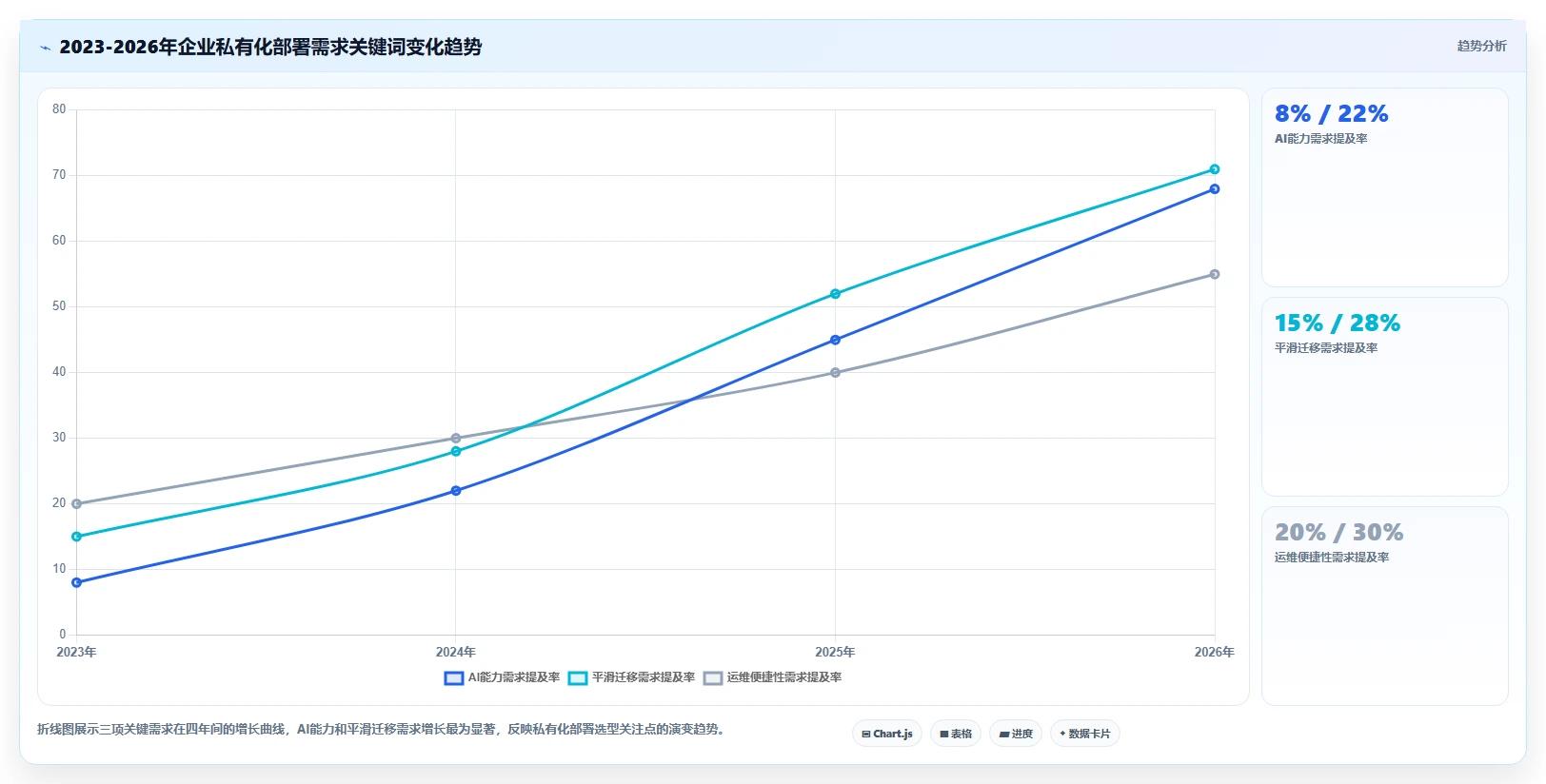Screen dimensions: 1546x784
Task: Click the 2026年 axis label
Action: tap(1215, 653)
